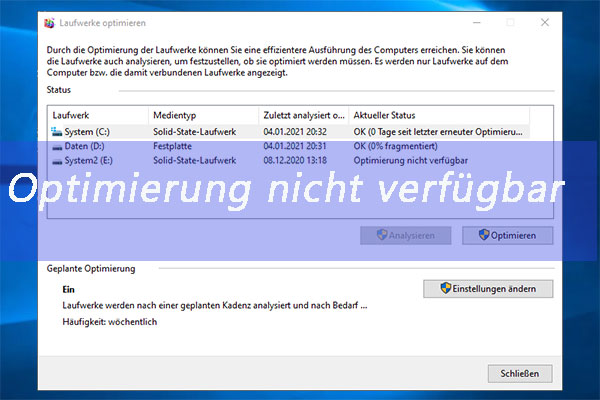Screen dimensions: 600x400
Task: Minimize the Laufwerke optimieren window
Action: pyautogui.click(x=476, y=23)
